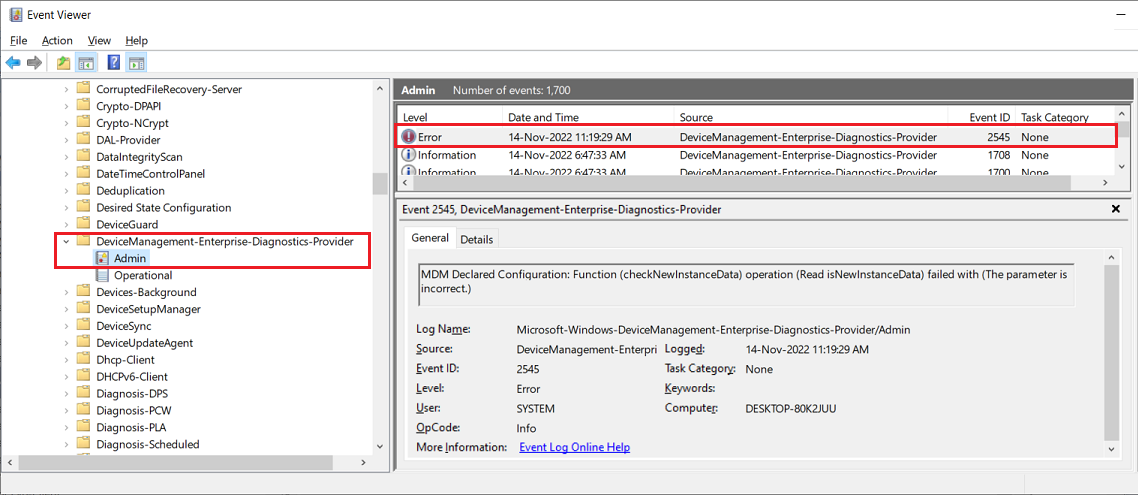Screen dimensions: 1138x495
Task: Expand the DeviceGuard folder
Action: (67, 224)
